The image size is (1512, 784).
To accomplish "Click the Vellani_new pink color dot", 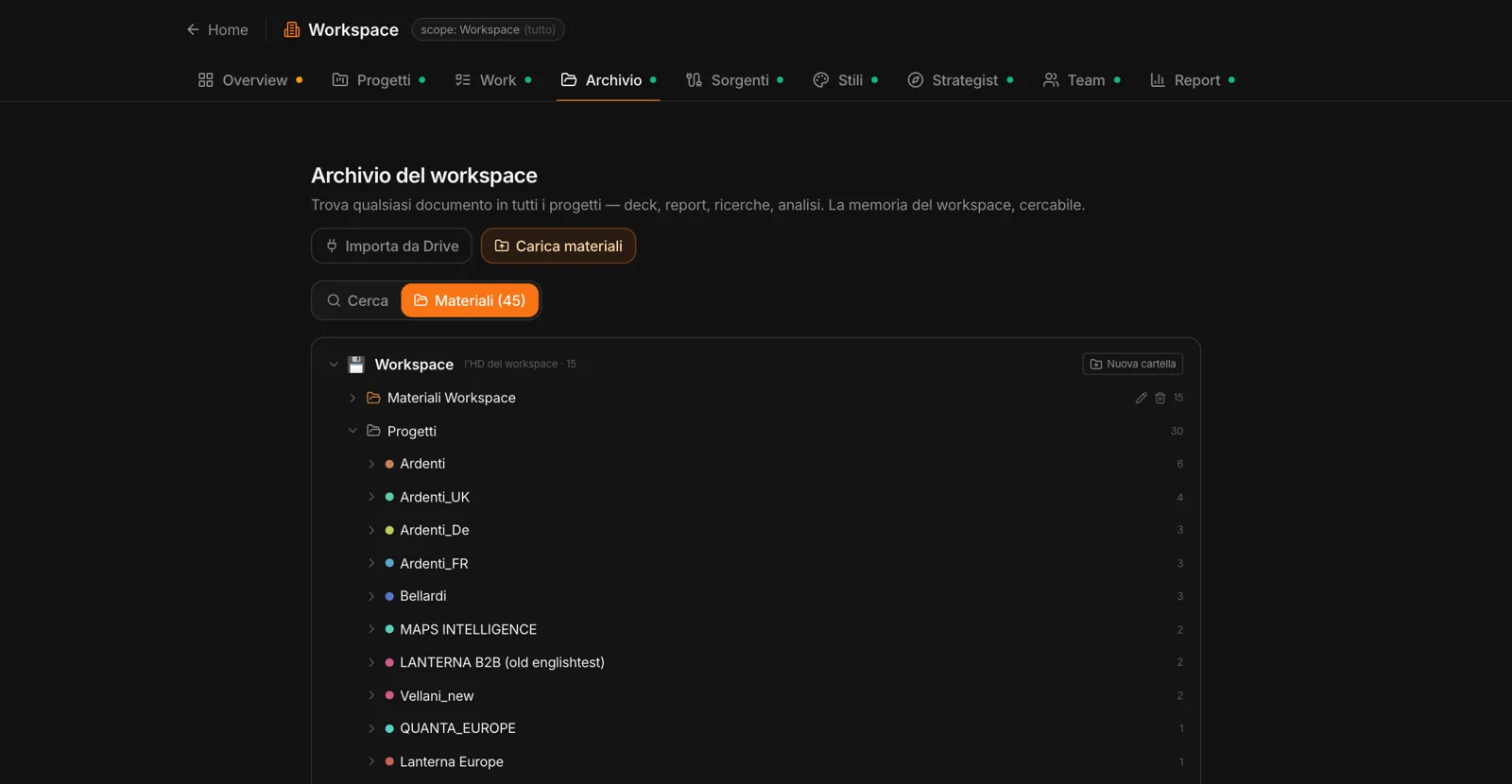I will (x=389, y=695).
